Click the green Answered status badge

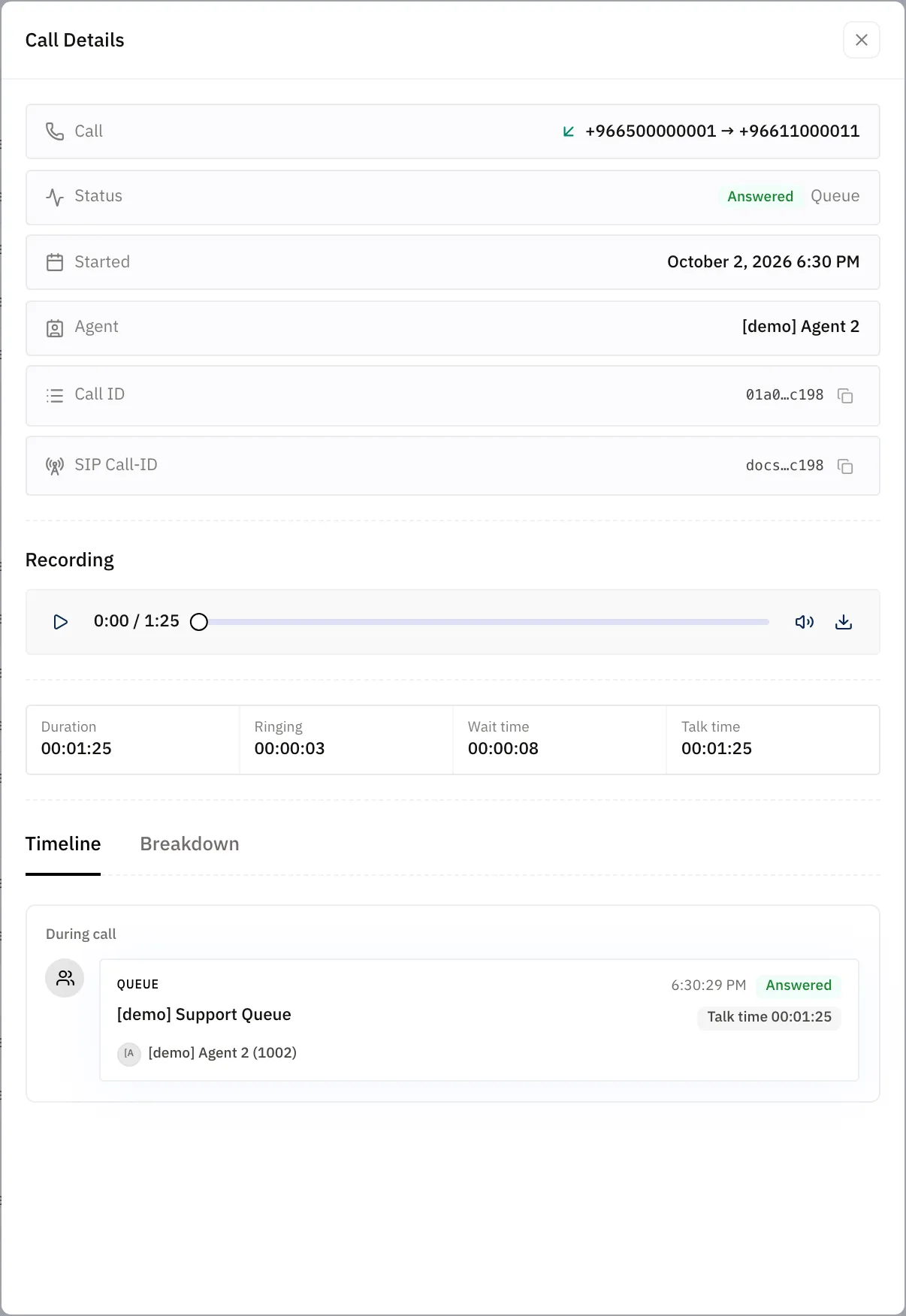pyautogui.click(x=760, y=196)
